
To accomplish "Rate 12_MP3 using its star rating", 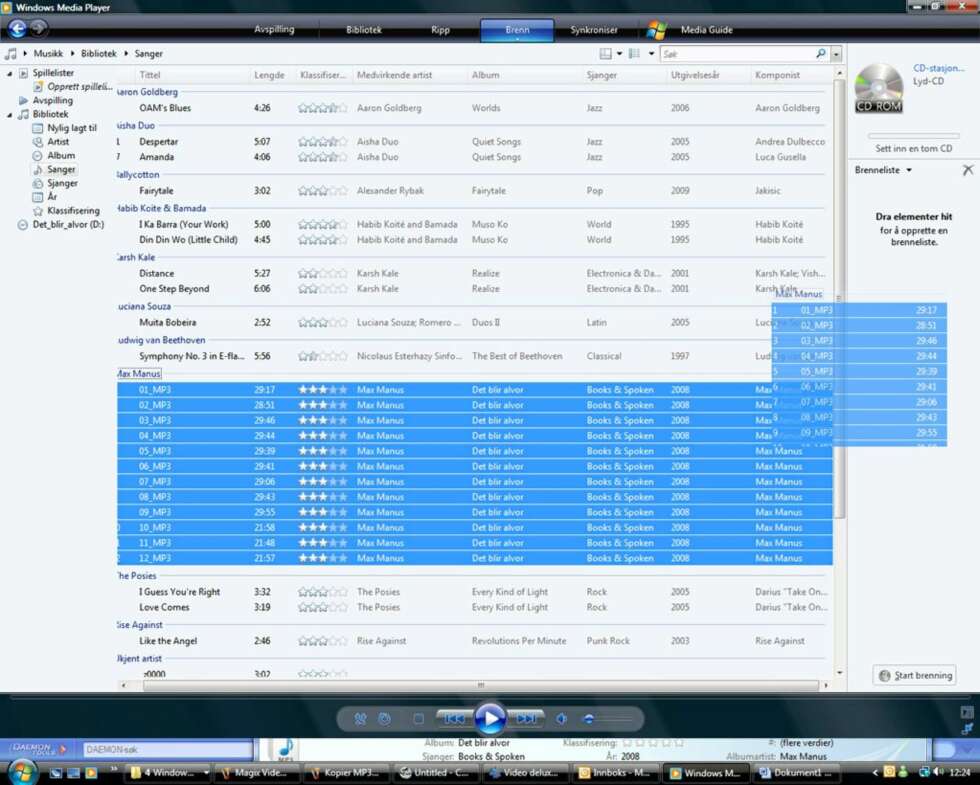I will pyautogui.click(x=322, y=558).
